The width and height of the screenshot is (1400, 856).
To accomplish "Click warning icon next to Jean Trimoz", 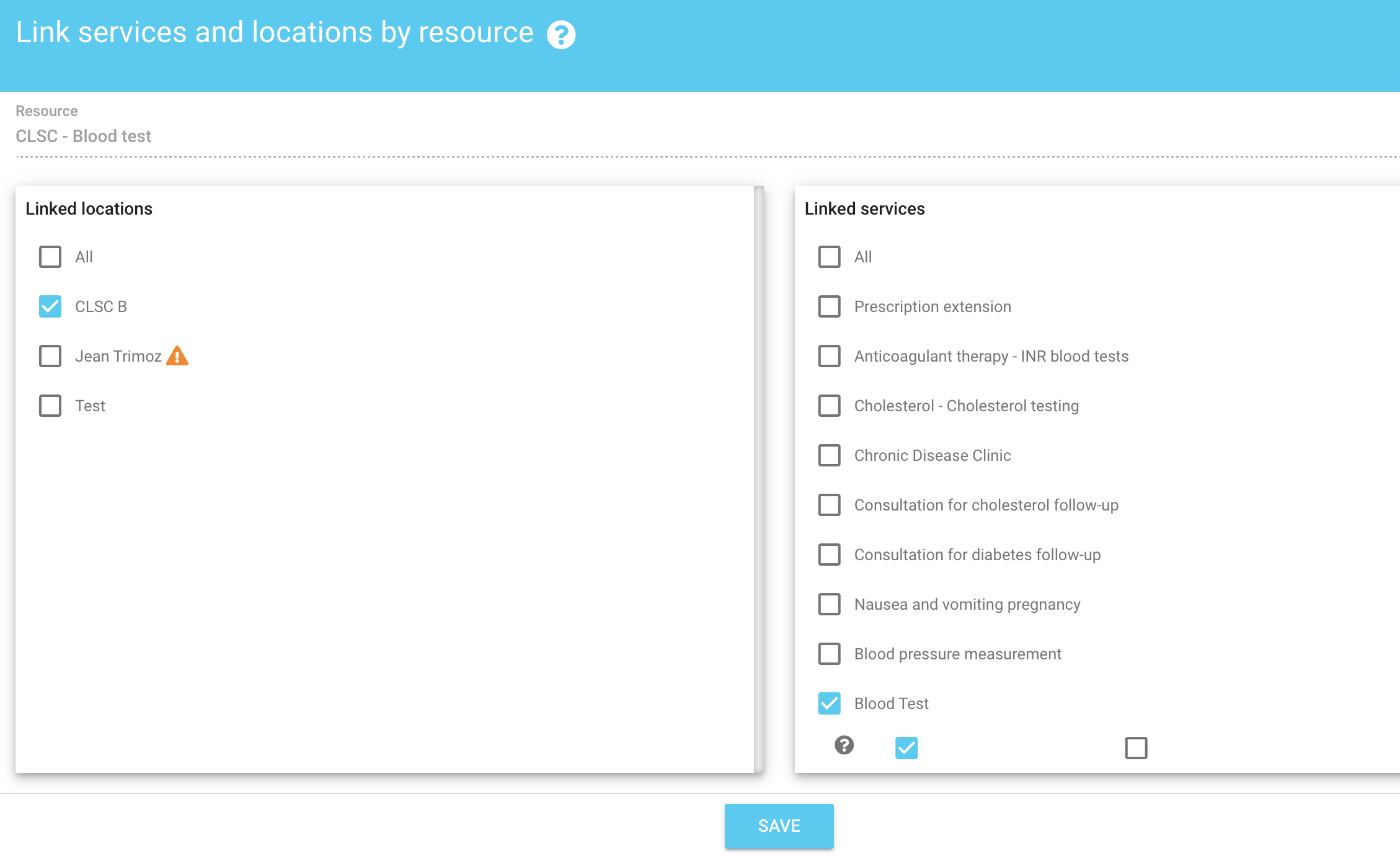I will point(177,356).
